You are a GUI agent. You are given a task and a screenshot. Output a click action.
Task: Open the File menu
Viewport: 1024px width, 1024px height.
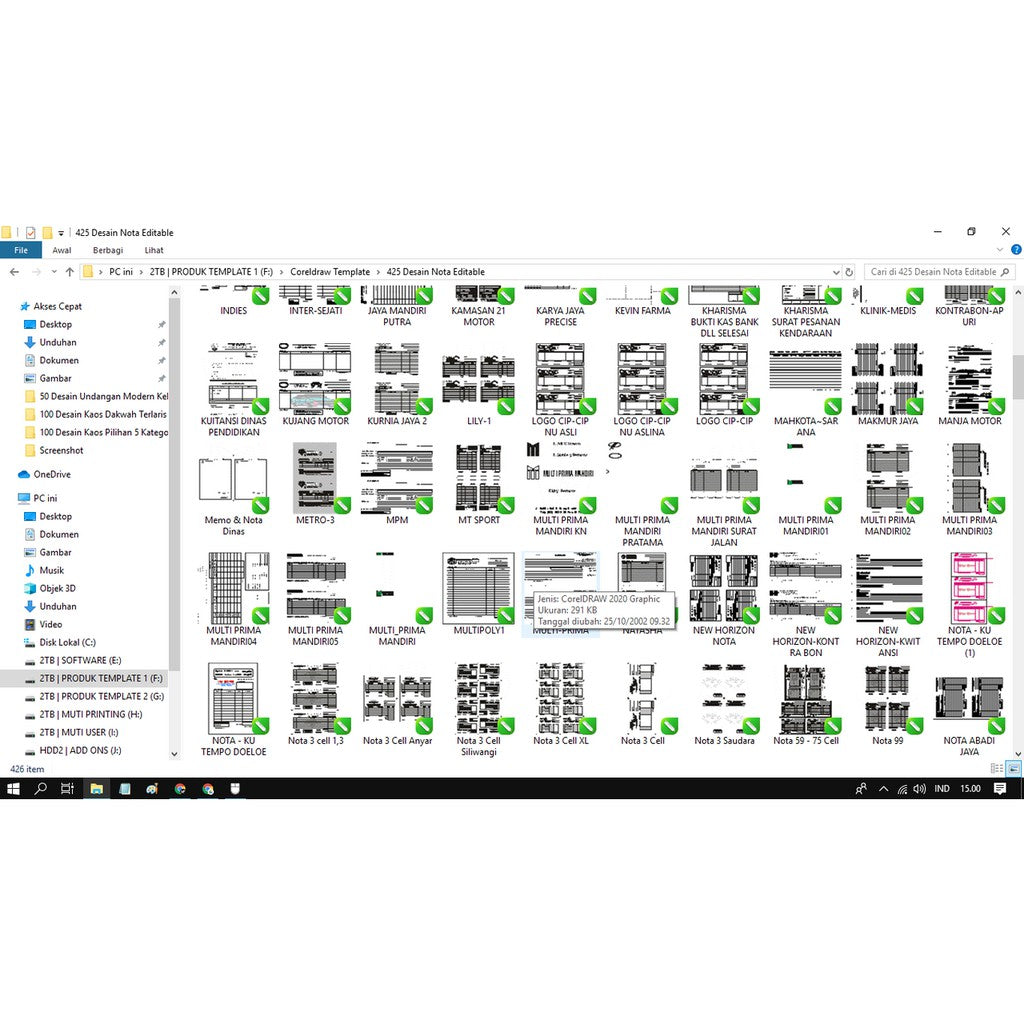20,249
